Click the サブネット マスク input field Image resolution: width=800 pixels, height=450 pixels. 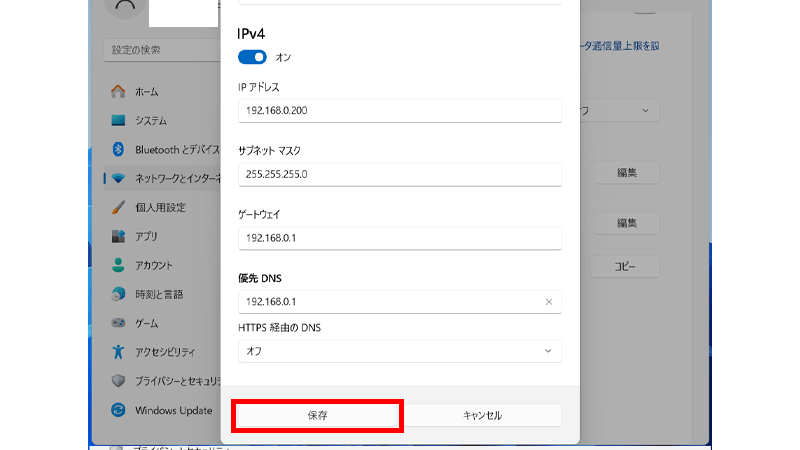(399, 174)
